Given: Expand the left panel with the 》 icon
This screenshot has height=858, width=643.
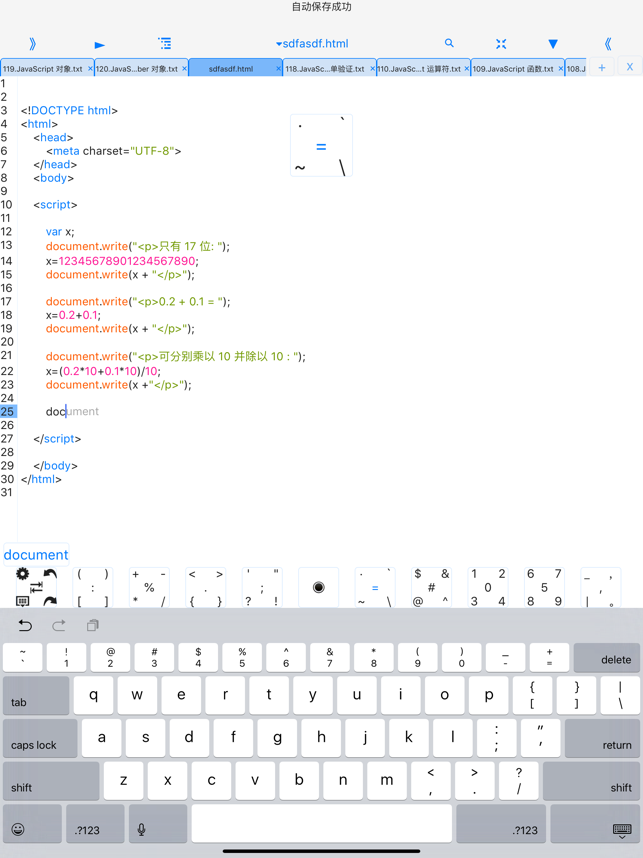Looking at the screenshot, I should click(x=33, y=44).
